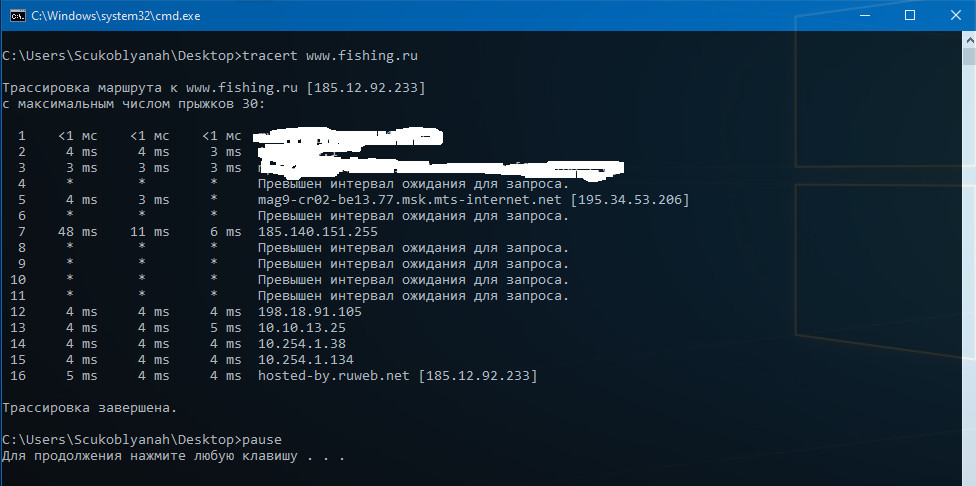Click the "с максимальным числом прыжков 30" line
The width and height of the screenshot is (976, 486).
134,104
